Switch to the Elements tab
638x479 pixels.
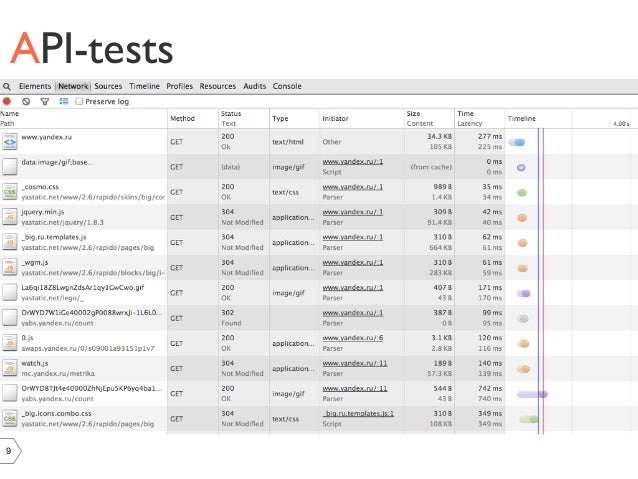35,87
